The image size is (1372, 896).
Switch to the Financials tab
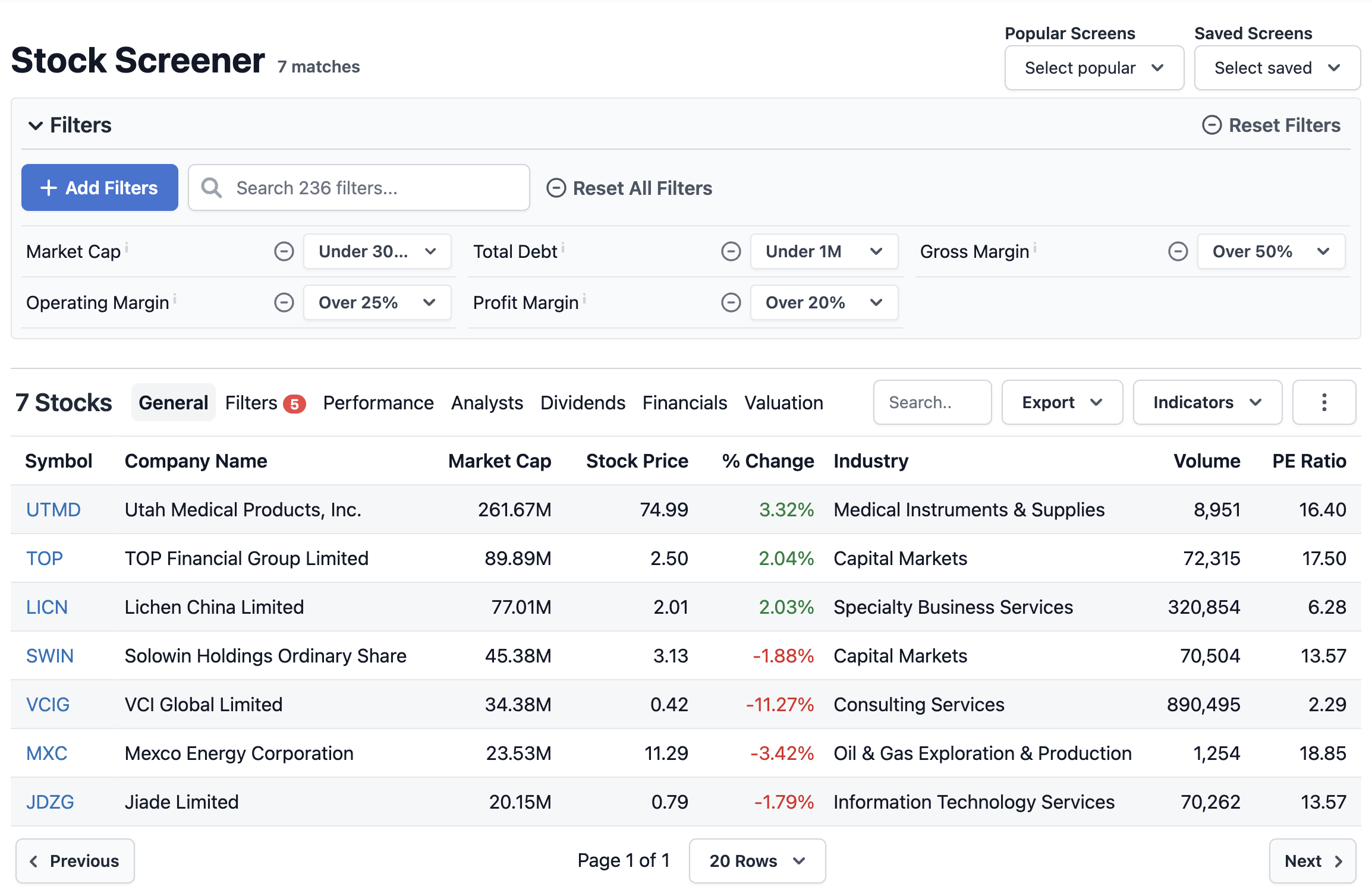click(x=685, y=402)
